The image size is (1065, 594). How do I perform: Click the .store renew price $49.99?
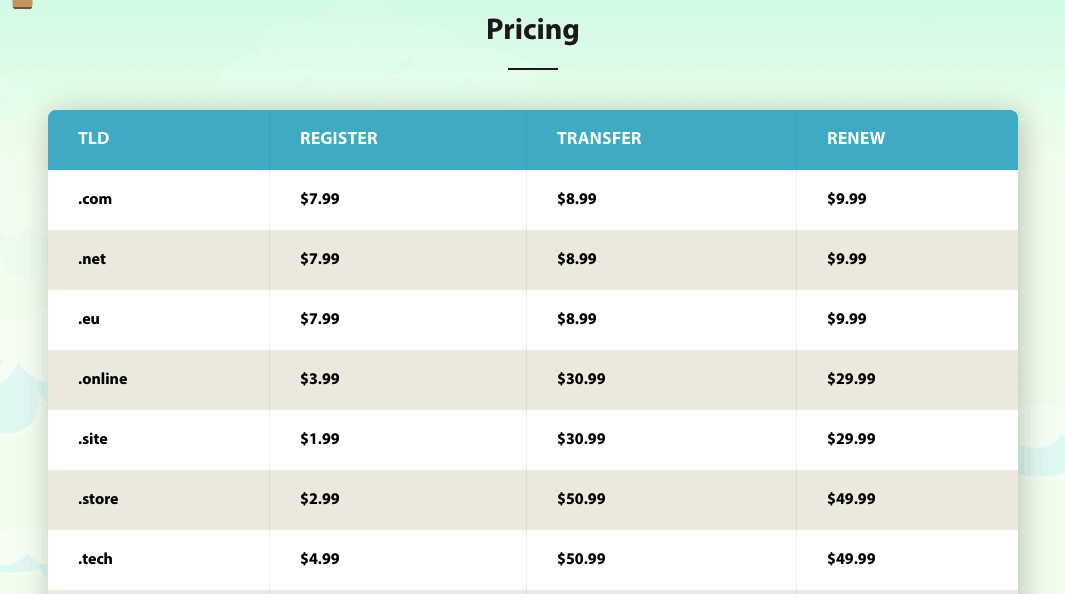click(851, 499)
